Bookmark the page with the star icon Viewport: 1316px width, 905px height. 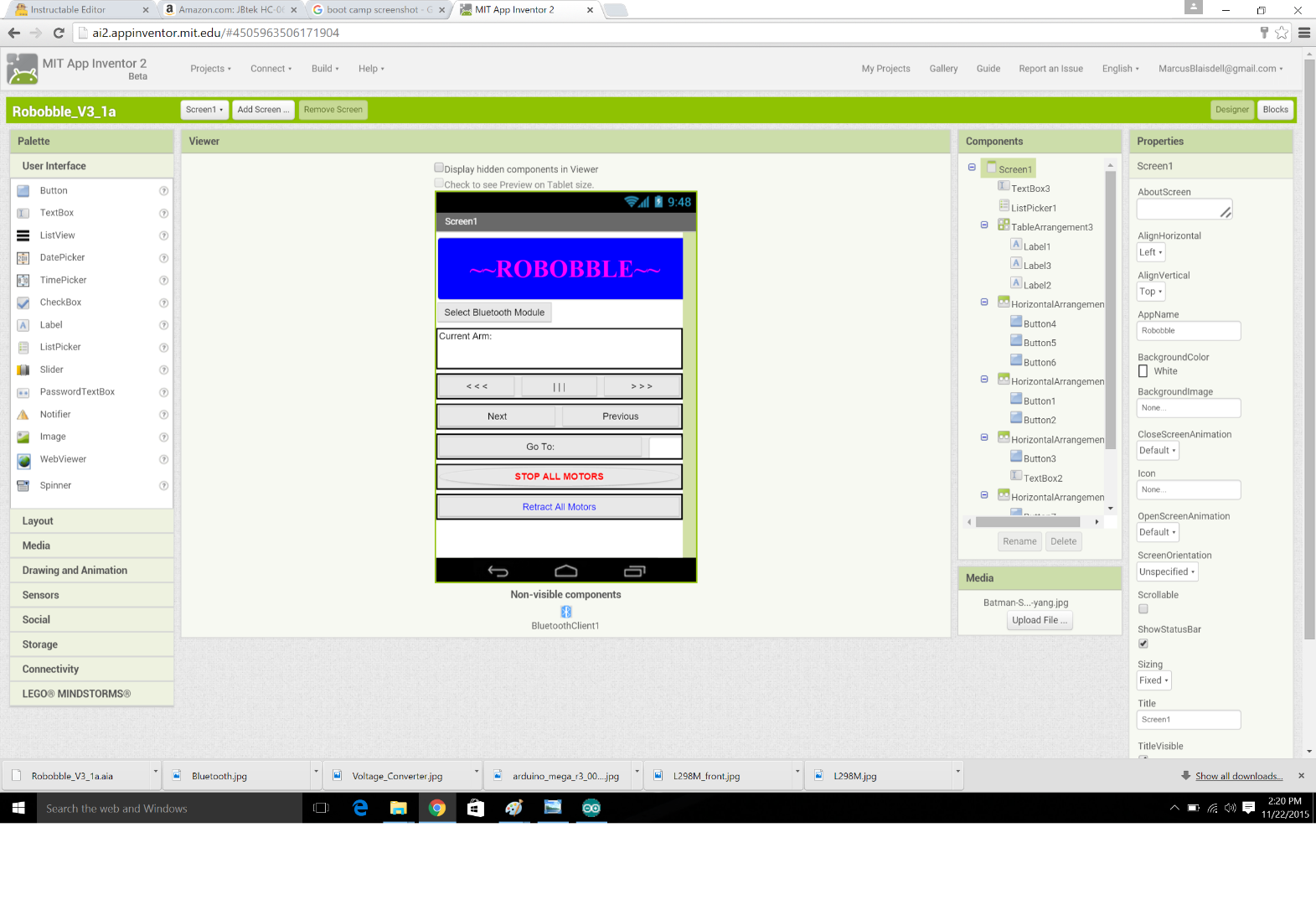pyautogui.click(x=1282, y=33)
